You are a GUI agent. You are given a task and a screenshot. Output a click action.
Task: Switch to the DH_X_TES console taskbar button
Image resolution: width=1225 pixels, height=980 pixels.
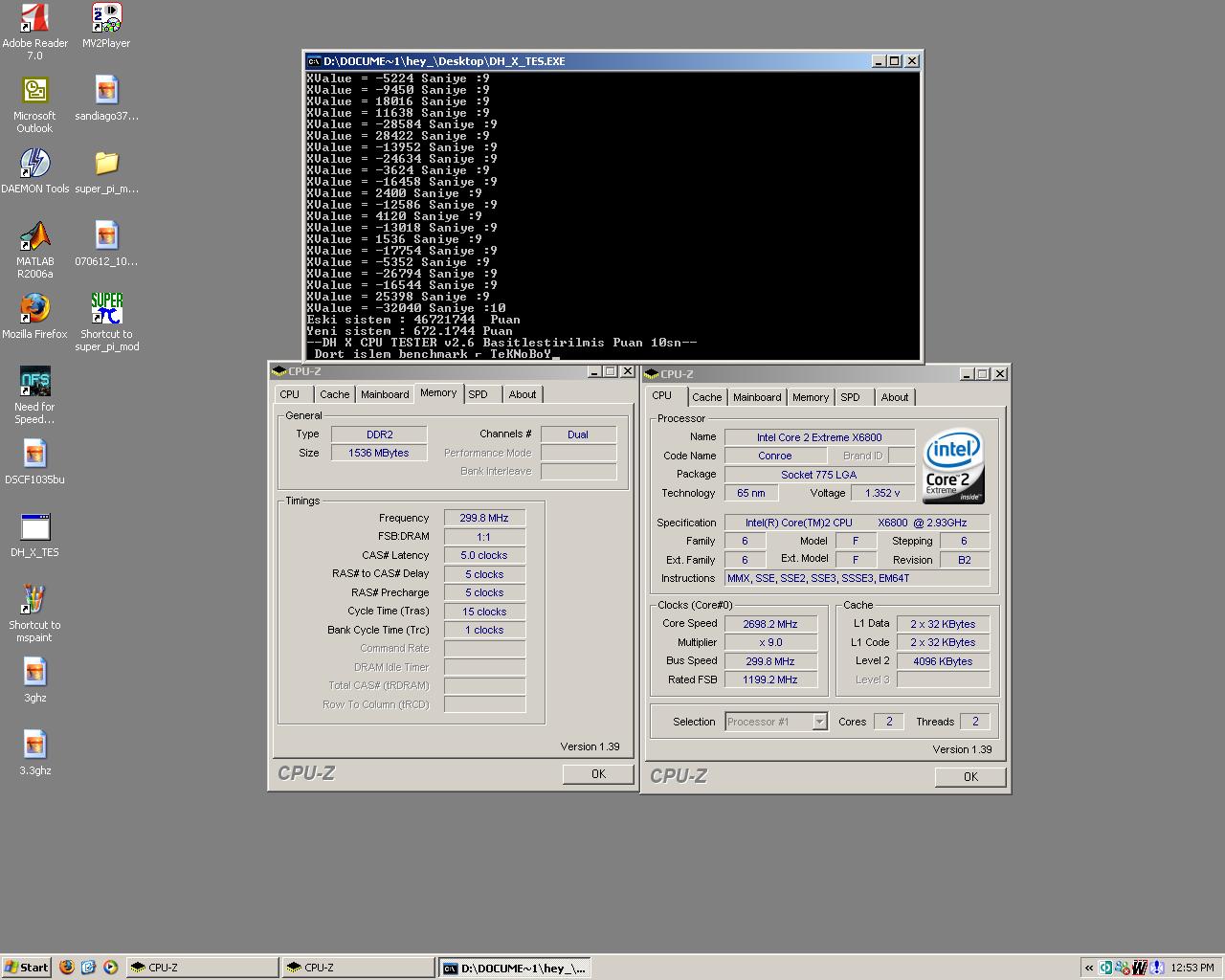click(x=514, y=968)
